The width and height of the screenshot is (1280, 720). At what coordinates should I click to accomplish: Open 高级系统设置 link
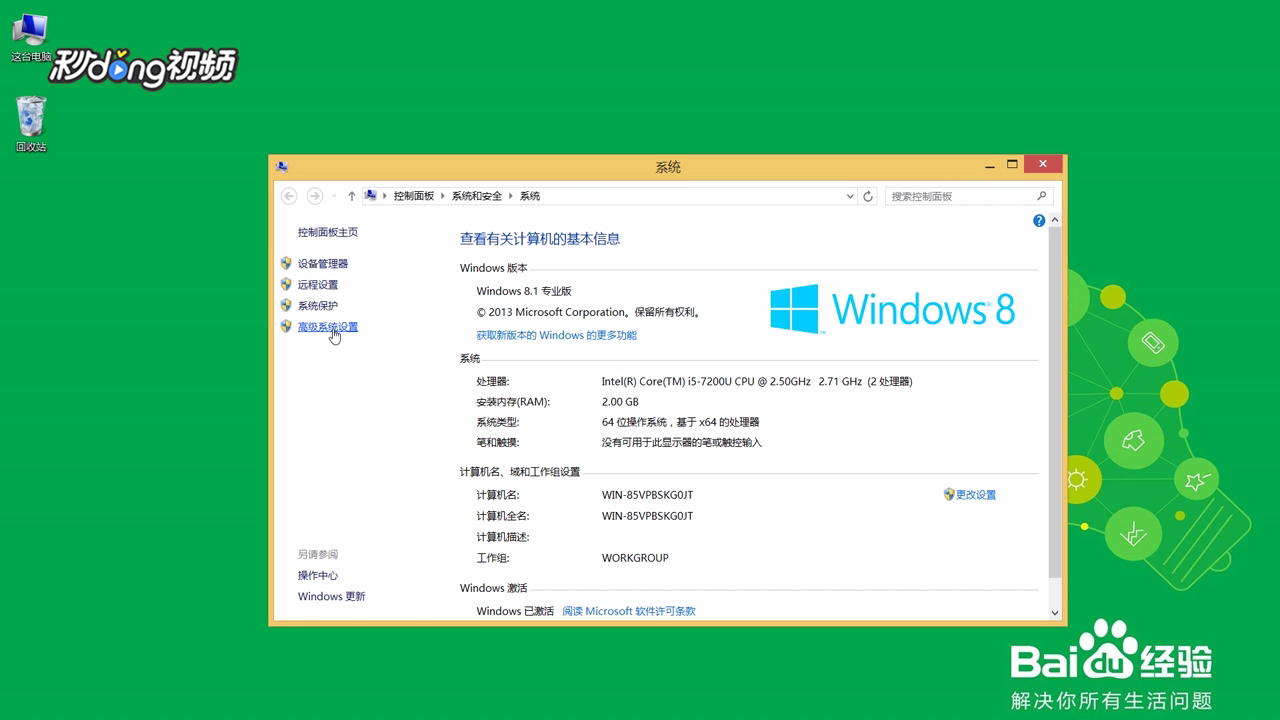(x=327, y=327)
